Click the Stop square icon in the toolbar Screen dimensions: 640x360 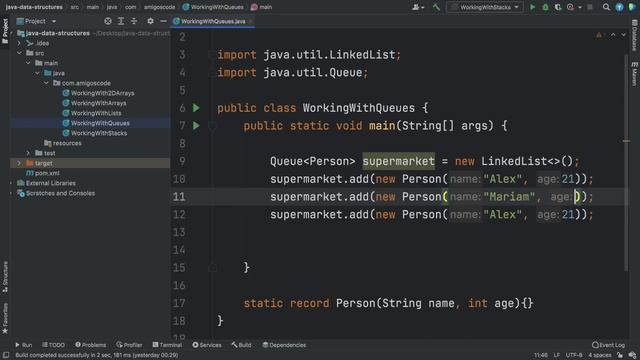[x=590, y=7]
